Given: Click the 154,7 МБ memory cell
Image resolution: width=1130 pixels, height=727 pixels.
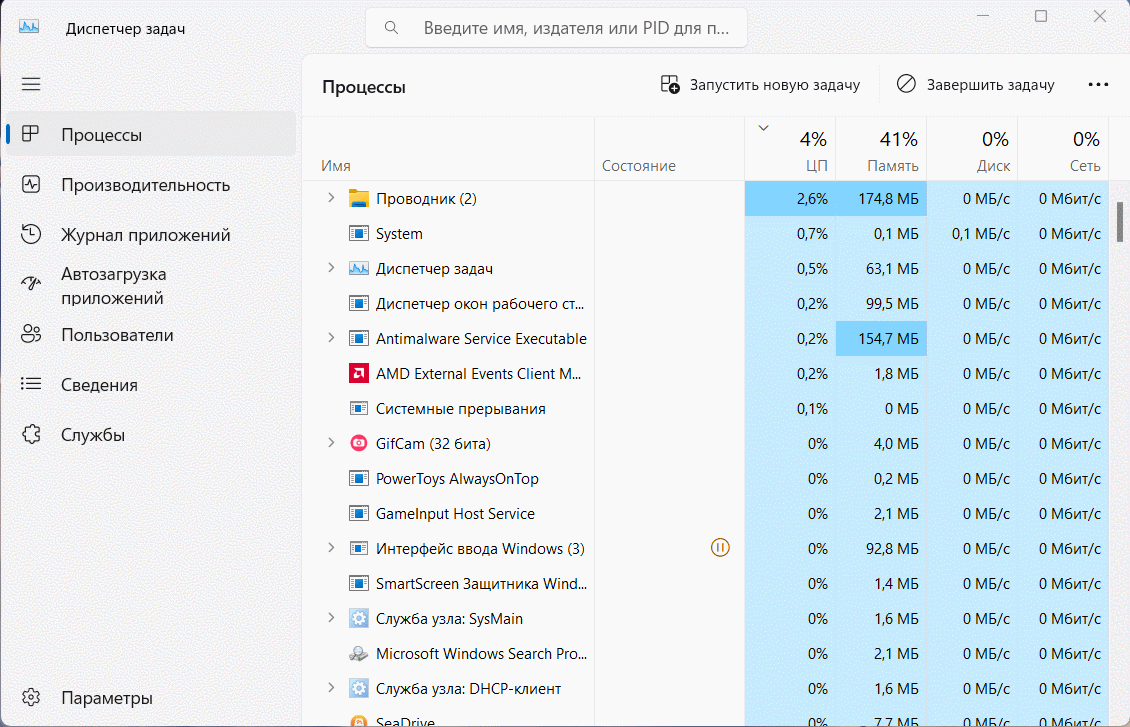Looking at the screenshot, I should point(881,339).
